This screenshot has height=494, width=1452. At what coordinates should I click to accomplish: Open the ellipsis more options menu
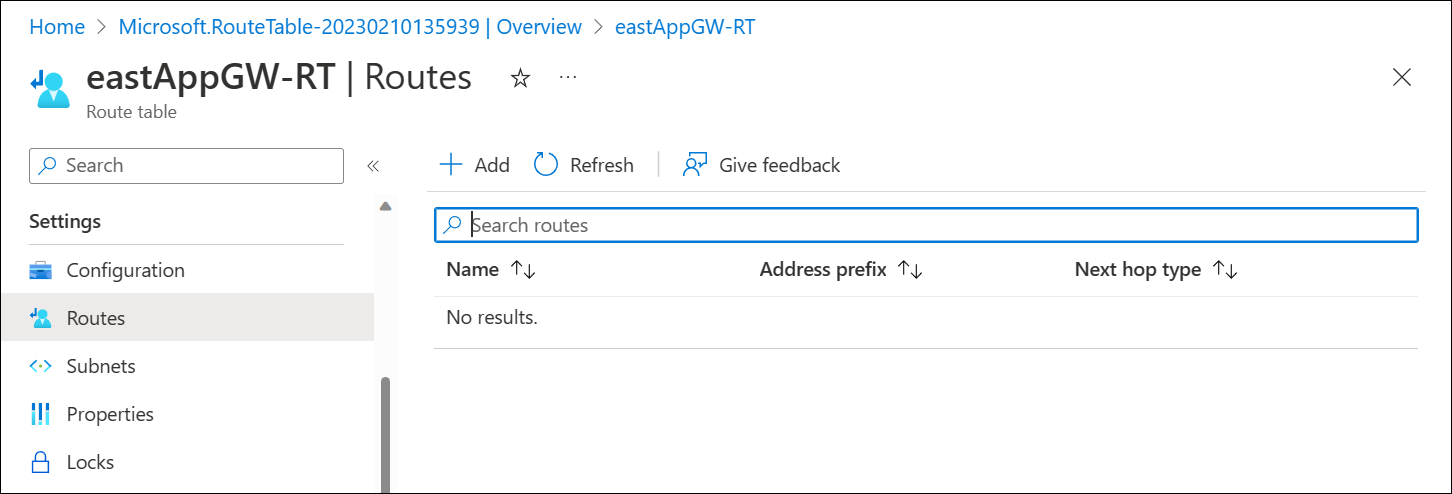[x=568, y=77]
